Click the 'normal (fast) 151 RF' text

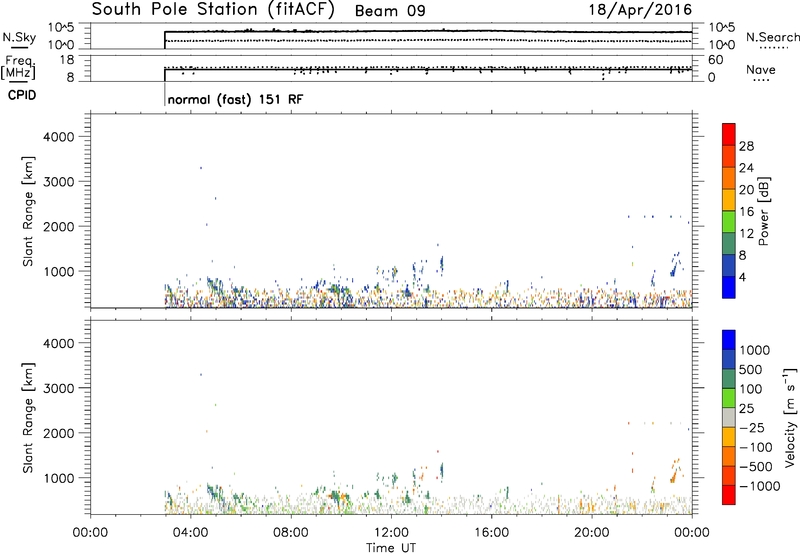235,99
